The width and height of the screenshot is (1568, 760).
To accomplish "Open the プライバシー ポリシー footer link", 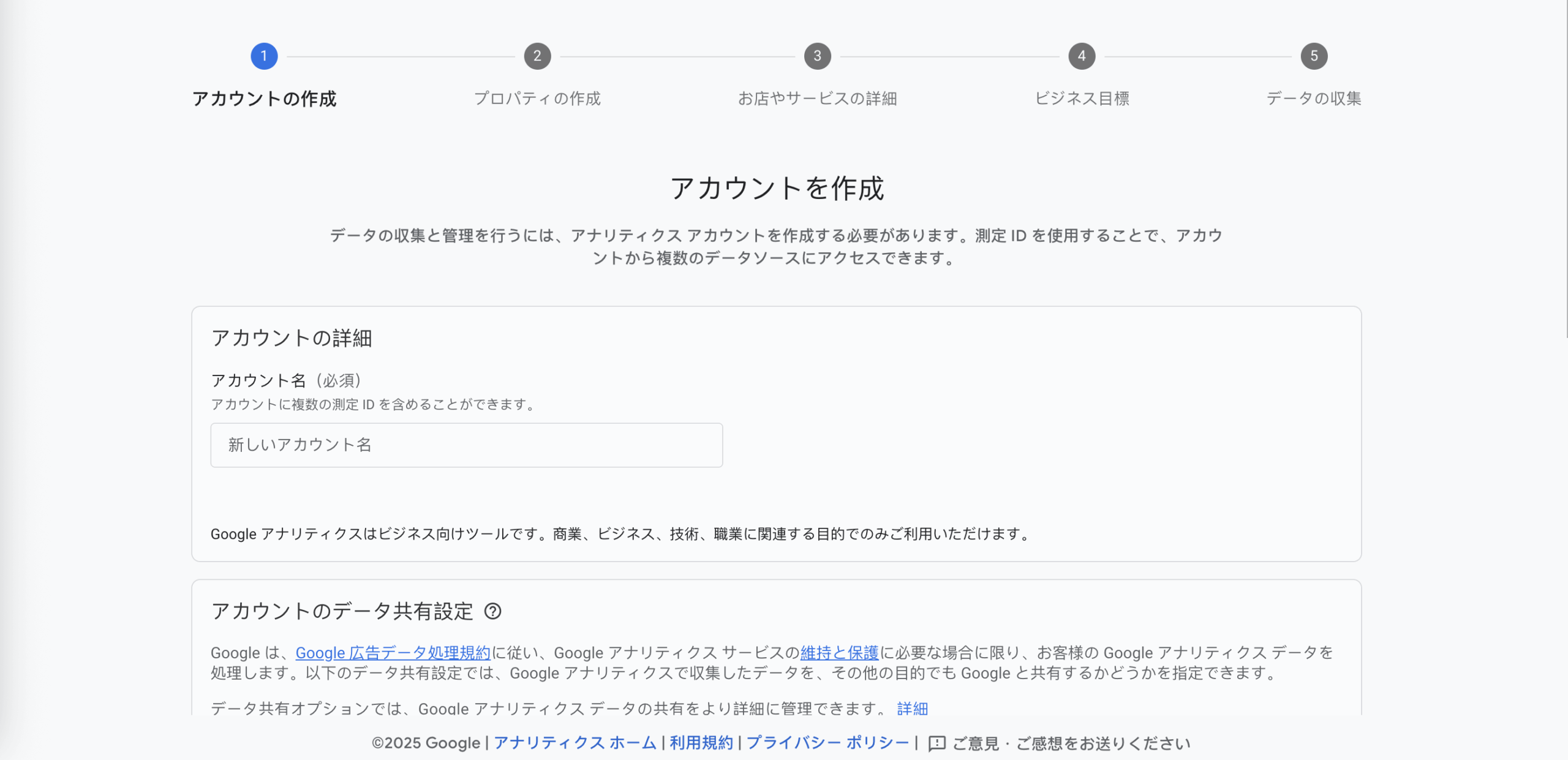I will (x=827, y=743).
